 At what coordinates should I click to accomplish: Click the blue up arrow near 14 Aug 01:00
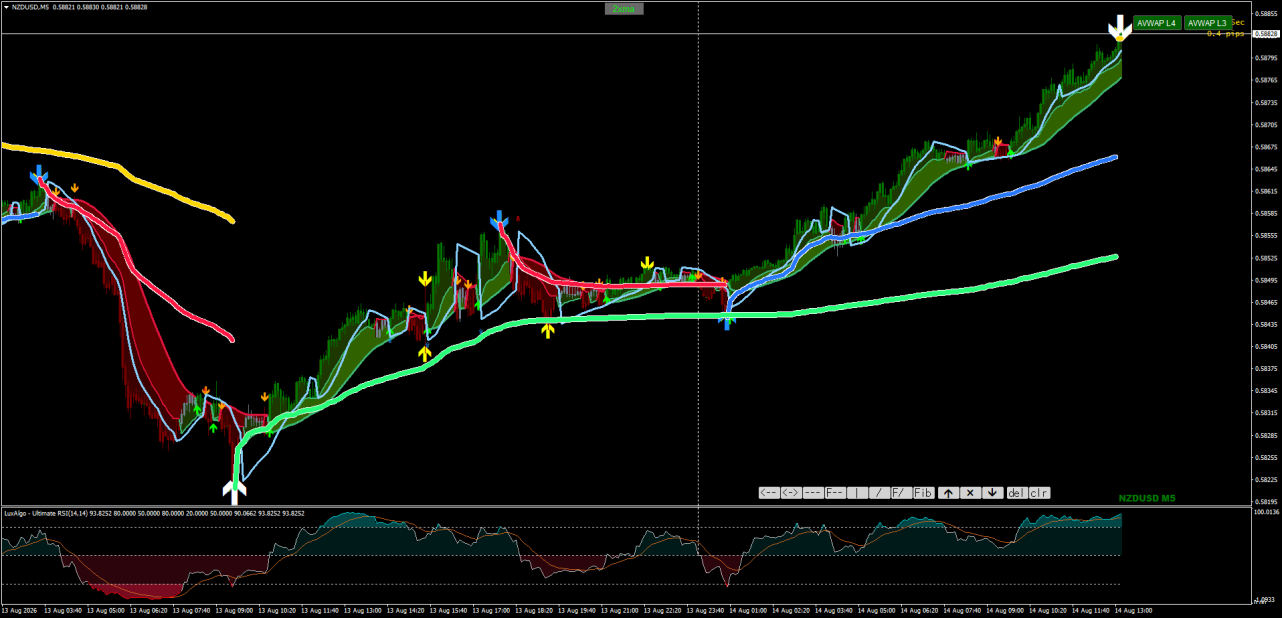coord(727,321)
